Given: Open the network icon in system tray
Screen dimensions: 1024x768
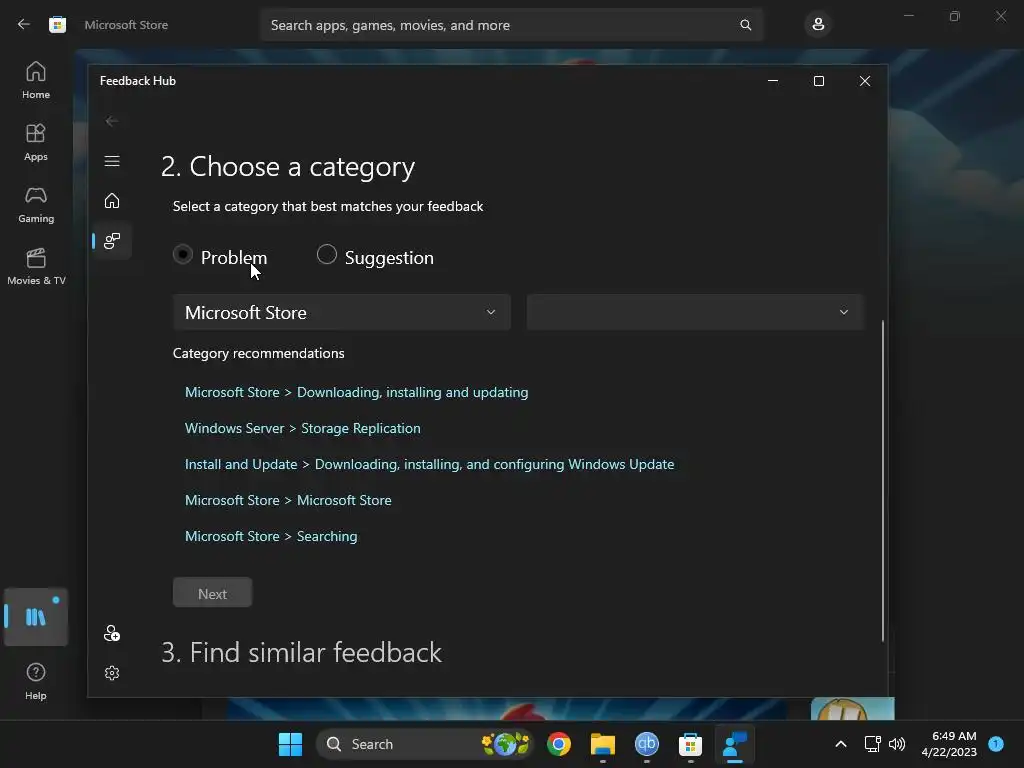Looking at the screenshot, I should point(872,744).
